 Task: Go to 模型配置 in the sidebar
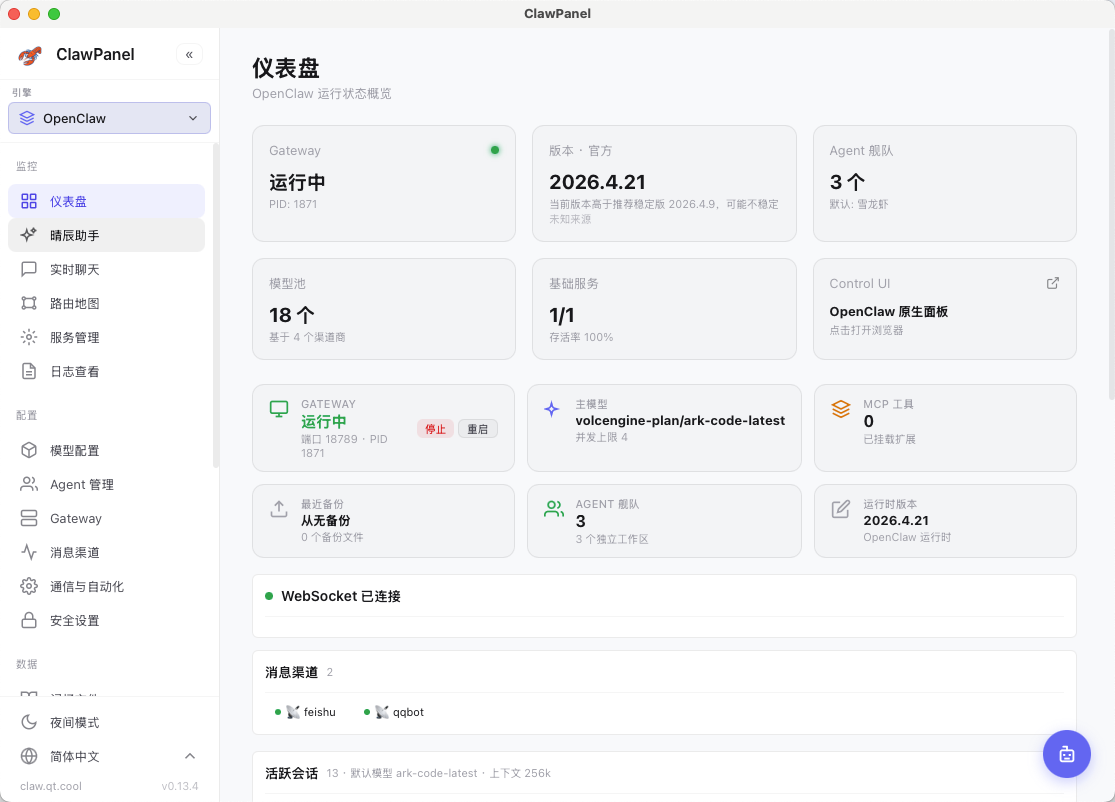(x=74, y=450)
